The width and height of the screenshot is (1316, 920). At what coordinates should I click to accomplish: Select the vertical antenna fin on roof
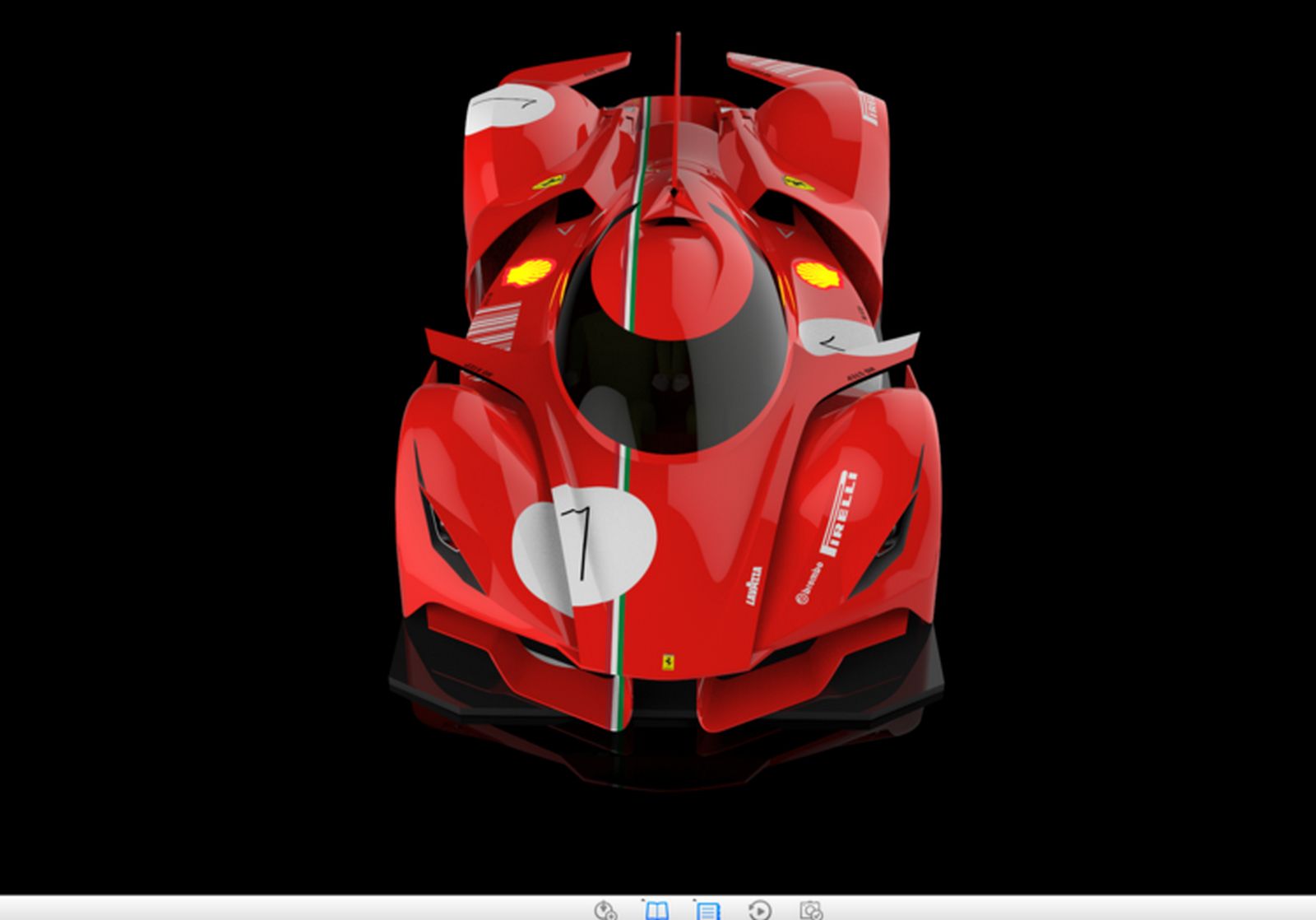click(x=678, y=107)
